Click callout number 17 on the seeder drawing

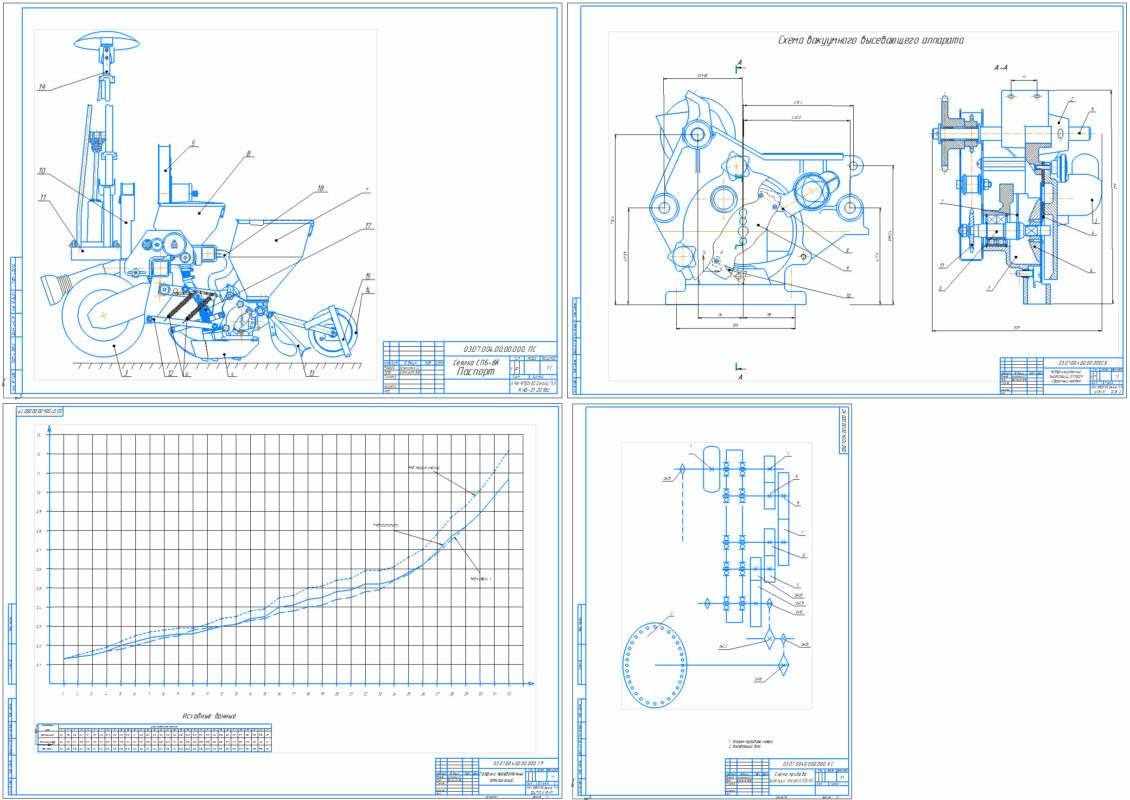tap(368, 226)
